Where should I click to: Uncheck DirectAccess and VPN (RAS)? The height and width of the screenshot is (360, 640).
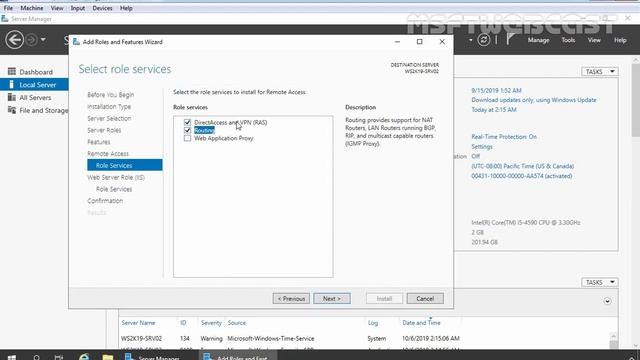[187, 122]
